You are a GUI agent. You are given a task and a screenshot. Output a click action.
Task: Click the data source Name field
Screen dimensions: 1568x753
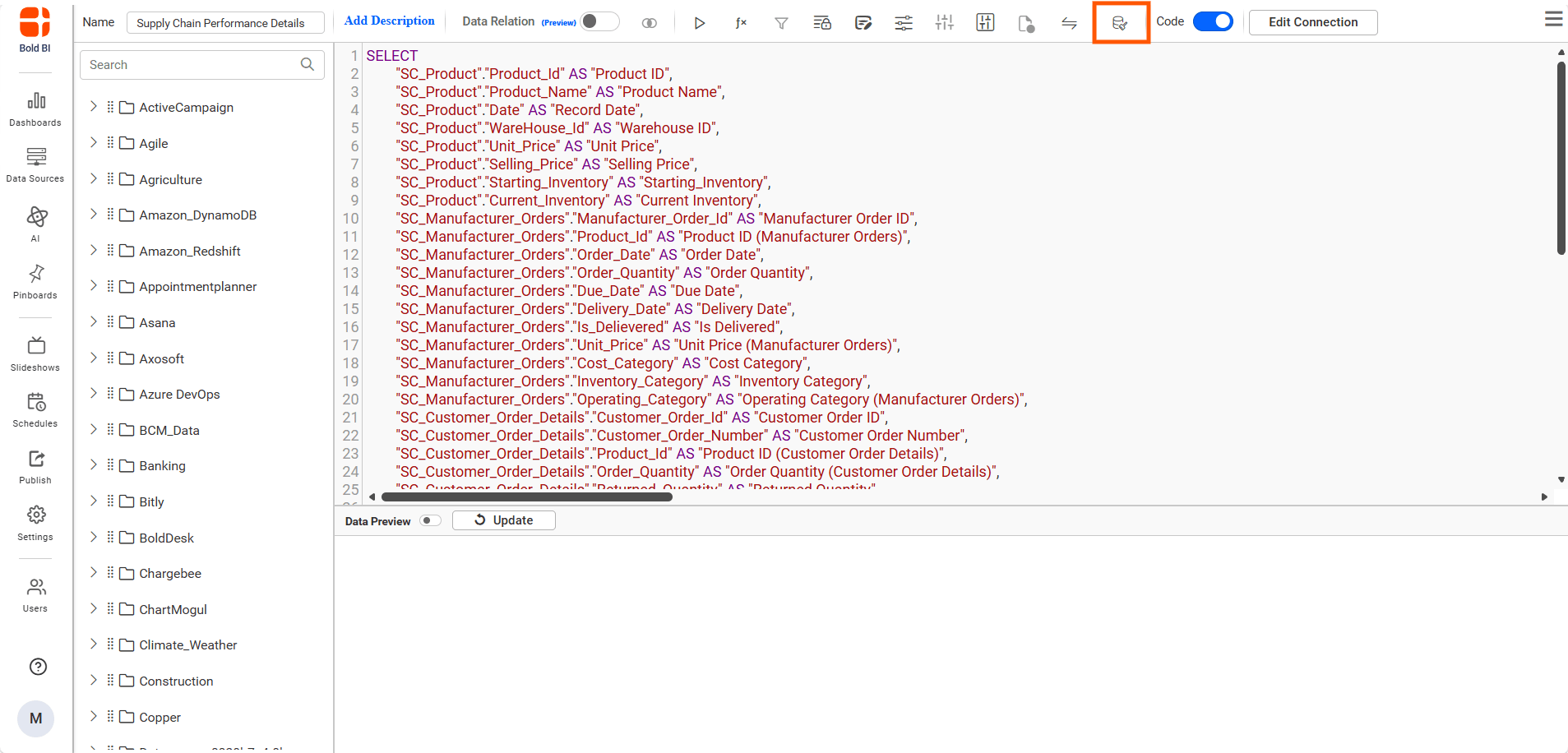(225, 23)
